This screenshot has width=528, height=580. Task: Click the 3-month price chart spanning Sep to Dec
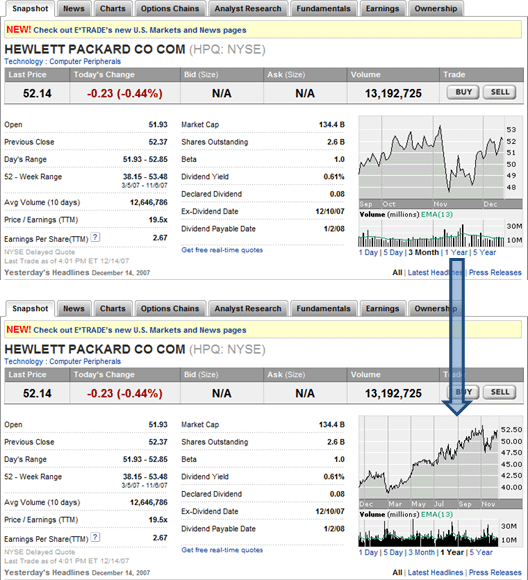[x=440, y=162]
